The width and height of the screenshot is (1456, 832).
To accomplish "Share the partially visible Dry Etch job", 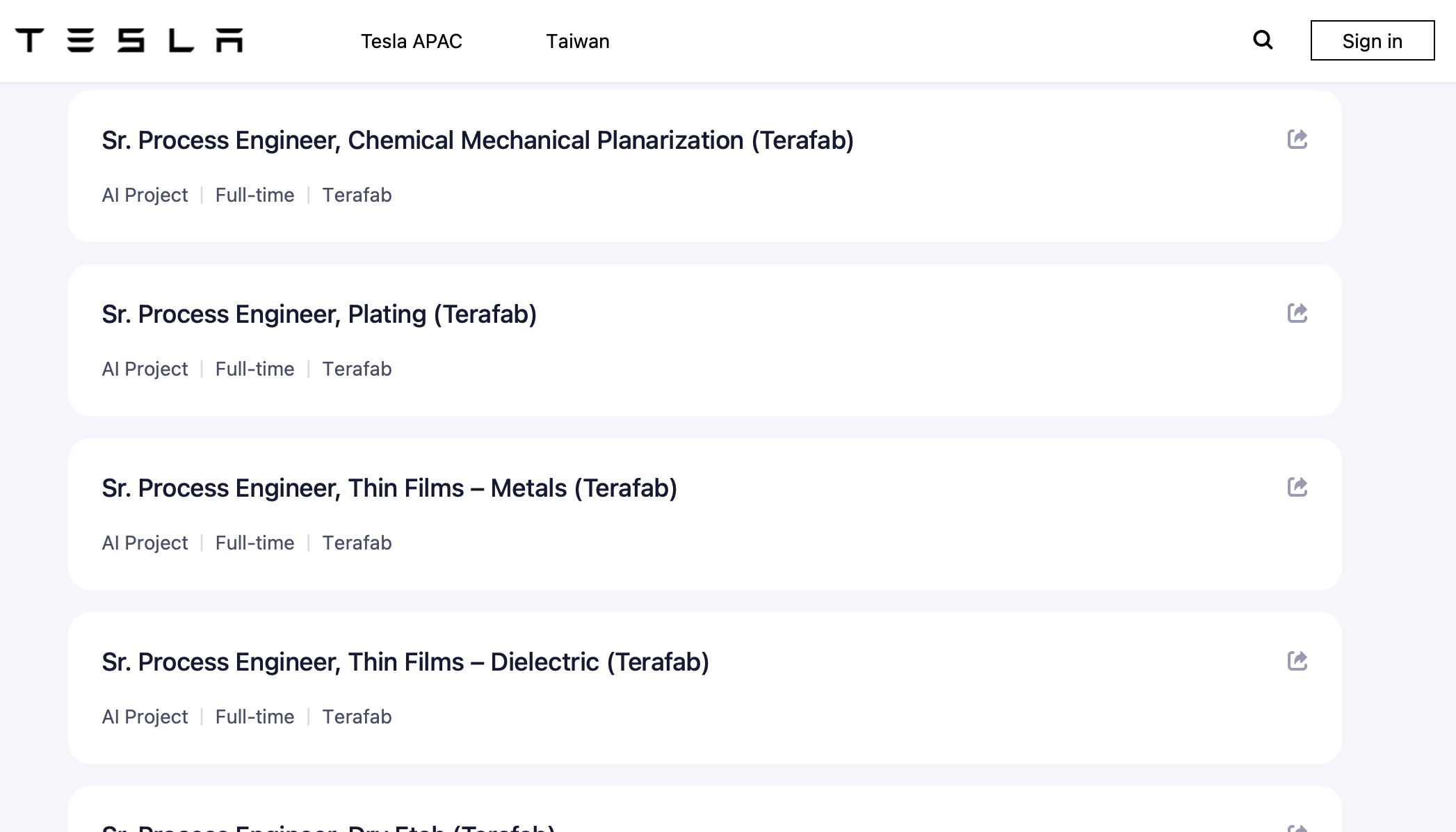I will coord(1297,828).
